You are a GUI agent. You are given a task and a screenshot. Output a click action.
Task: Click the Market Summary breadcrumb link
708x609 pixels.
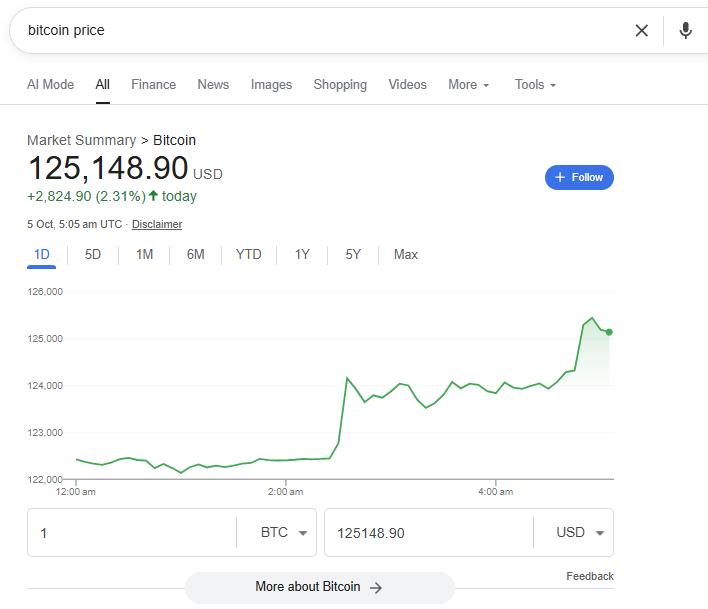[x=81, y=140]
